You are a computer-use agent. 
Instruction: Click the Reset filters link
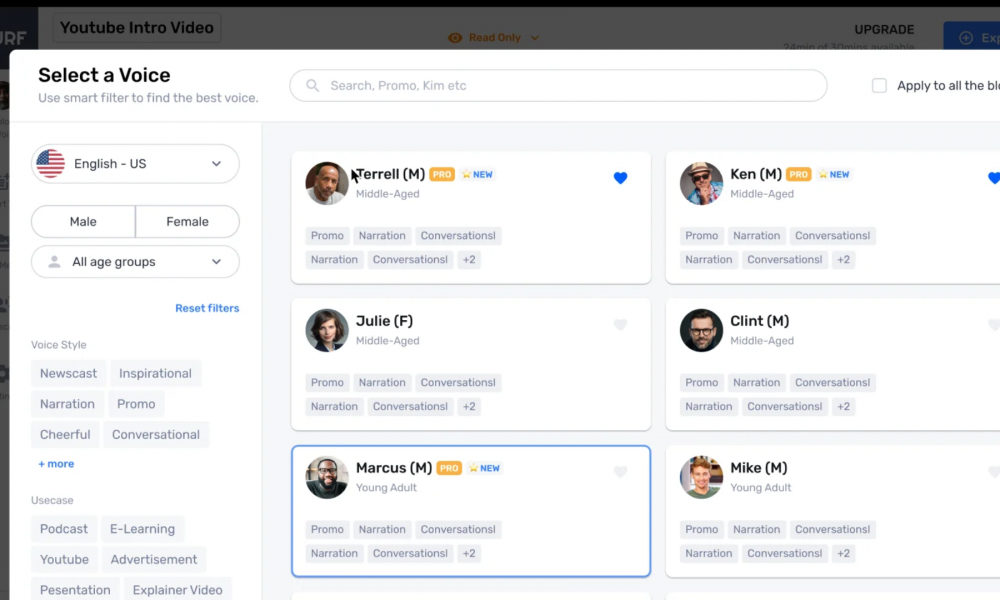coord(207,308)
